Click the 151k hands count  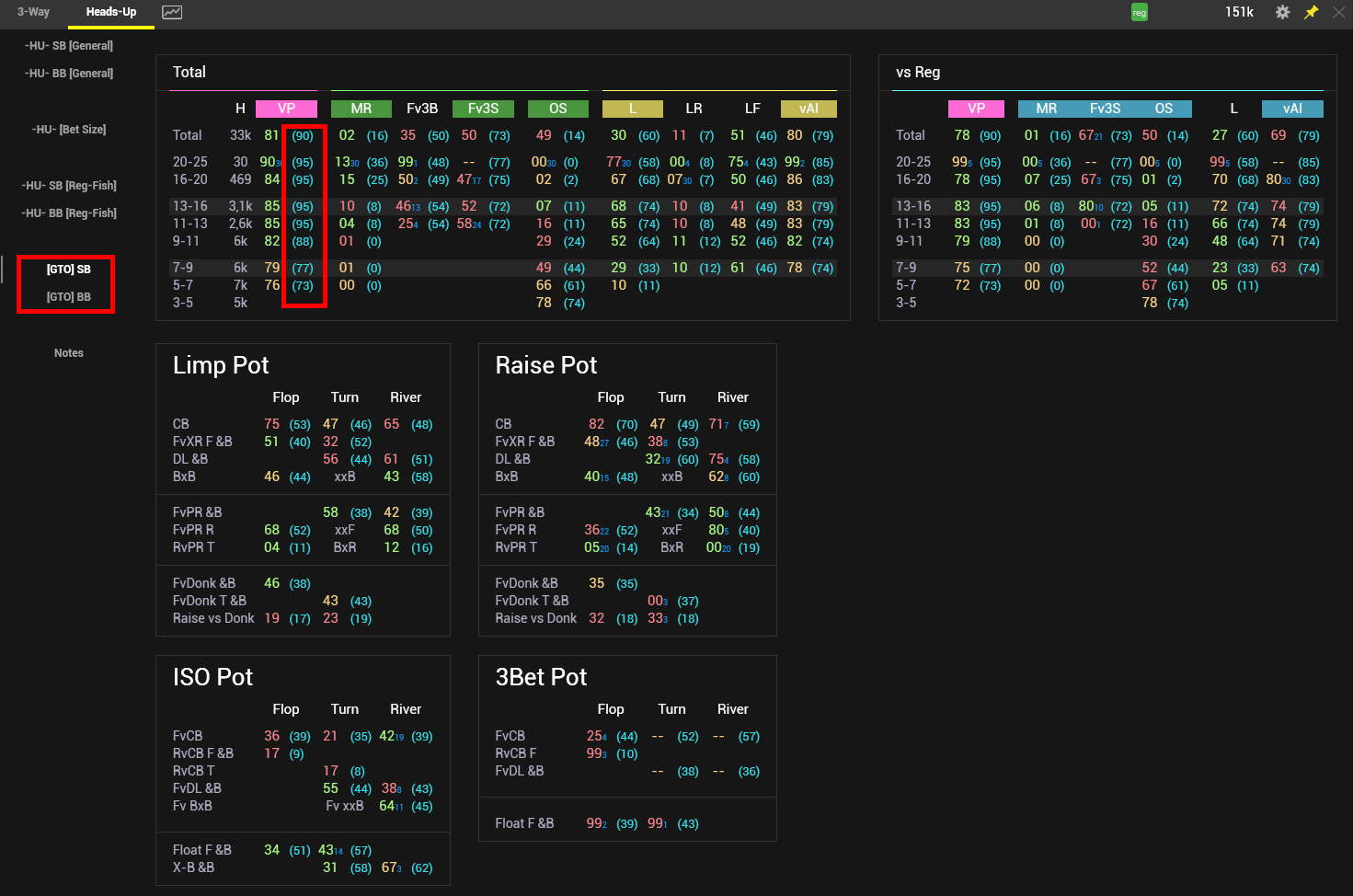[1239, 12]
